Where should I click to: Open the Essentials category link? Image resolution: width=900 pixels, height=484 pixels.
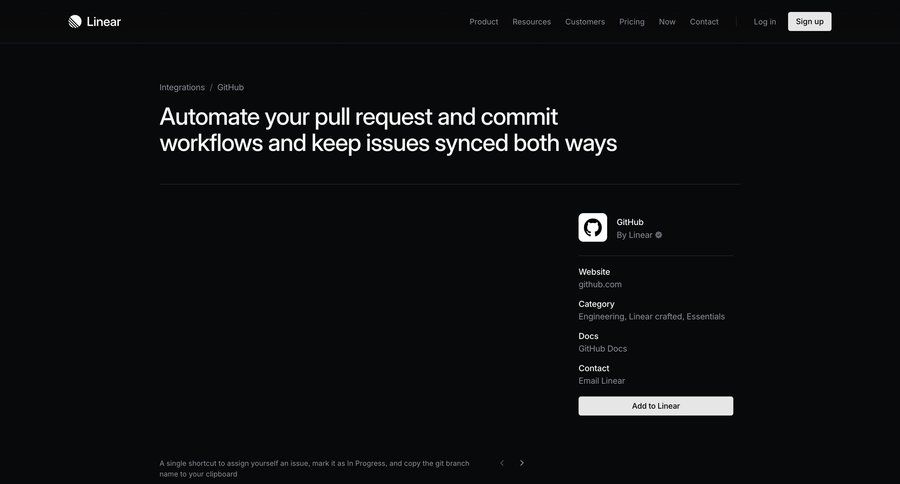pyautogui.click(x=705, y=316)
